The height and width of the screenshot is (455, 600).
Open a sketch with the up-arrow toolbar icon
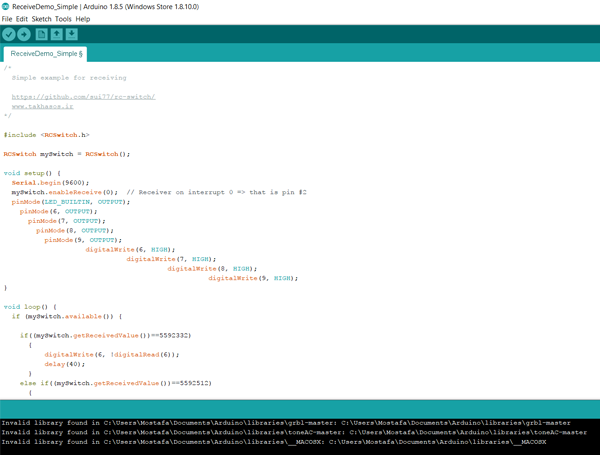coord(57,34)
